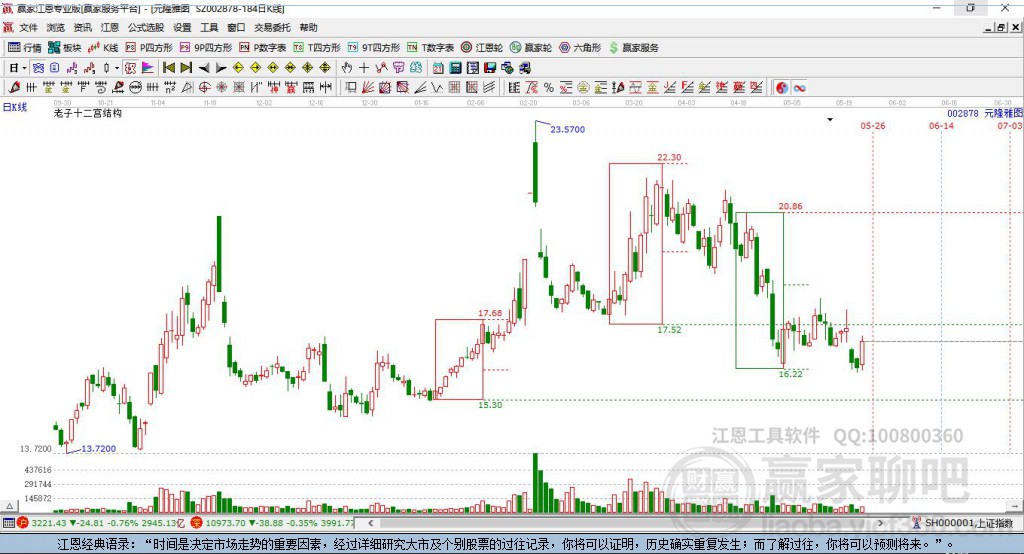
Task: Select the hand pan tool
Action: [x=346, y=68]
